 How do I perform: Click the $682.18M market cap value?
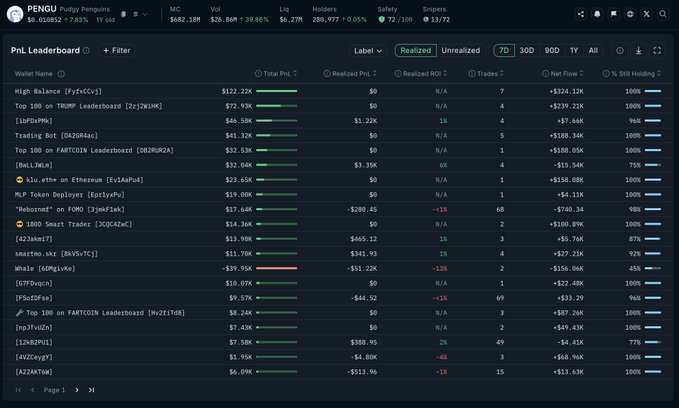click(185, 20)
